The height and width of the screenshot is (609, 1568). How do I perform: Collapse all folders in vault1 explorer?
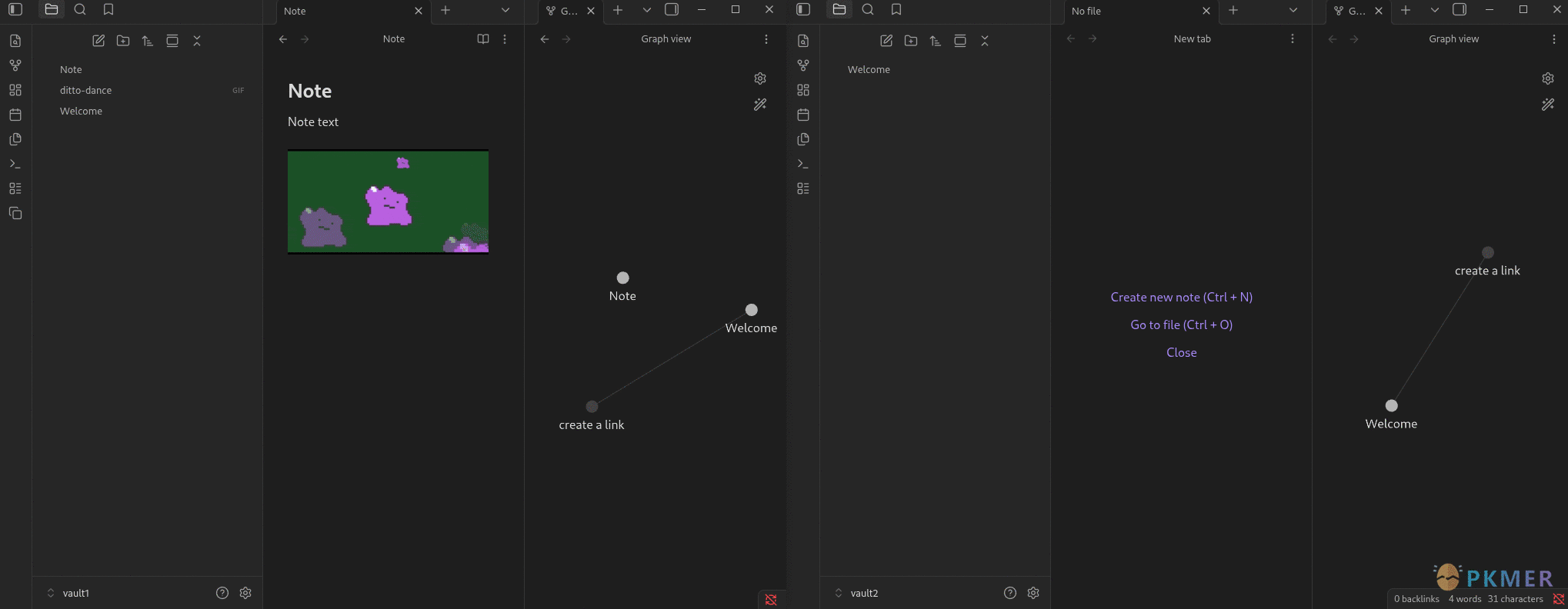coord(197,41)
